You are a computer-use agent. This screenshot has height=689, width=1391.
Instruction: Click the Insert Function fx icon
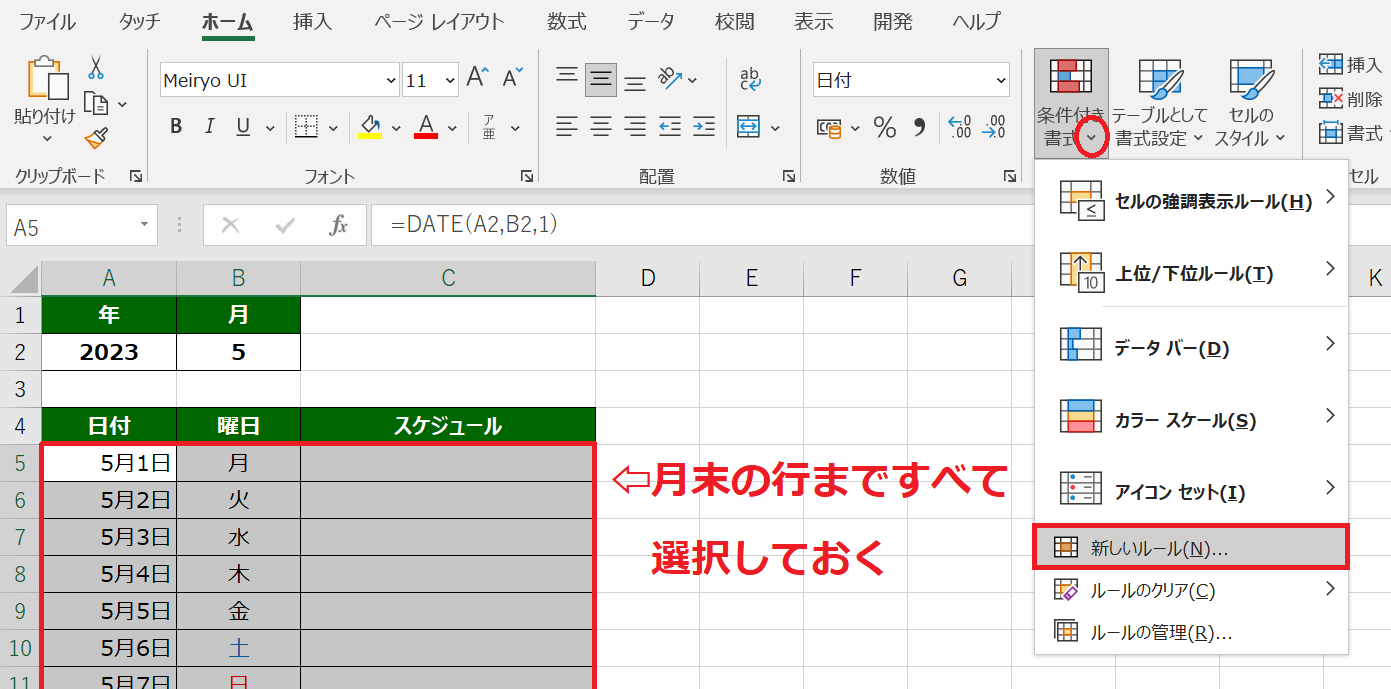click(339, 226)
